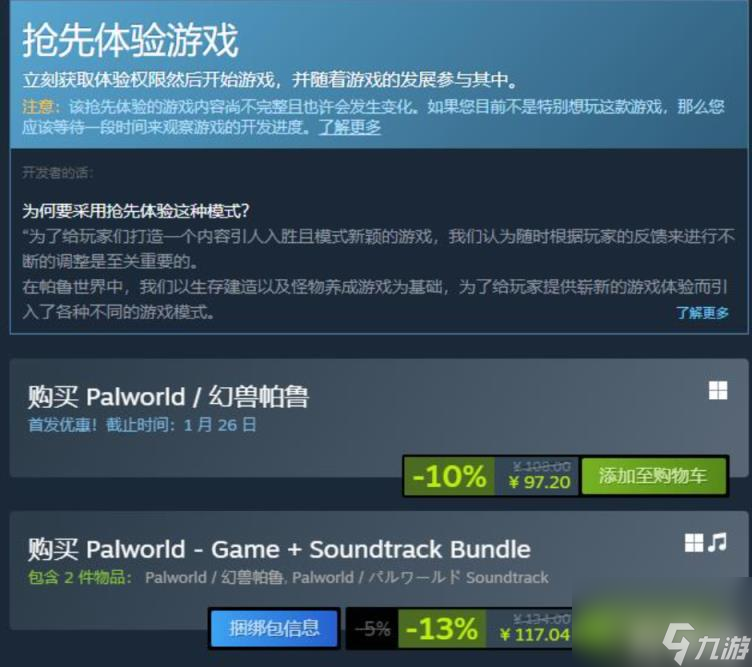Image resolution: width=752 pixels, height=667 pixels.
Task: Click the -13% bundle discount badge
Action: click(x=442, y=628)
